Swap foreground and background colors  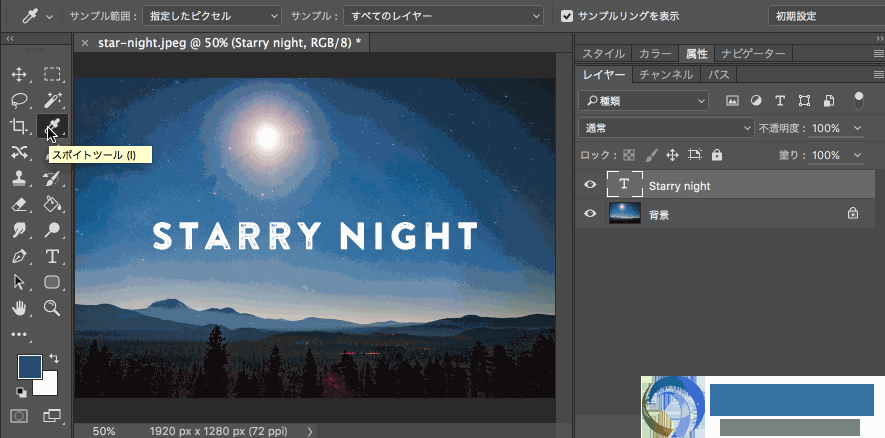tap(54, 358)
